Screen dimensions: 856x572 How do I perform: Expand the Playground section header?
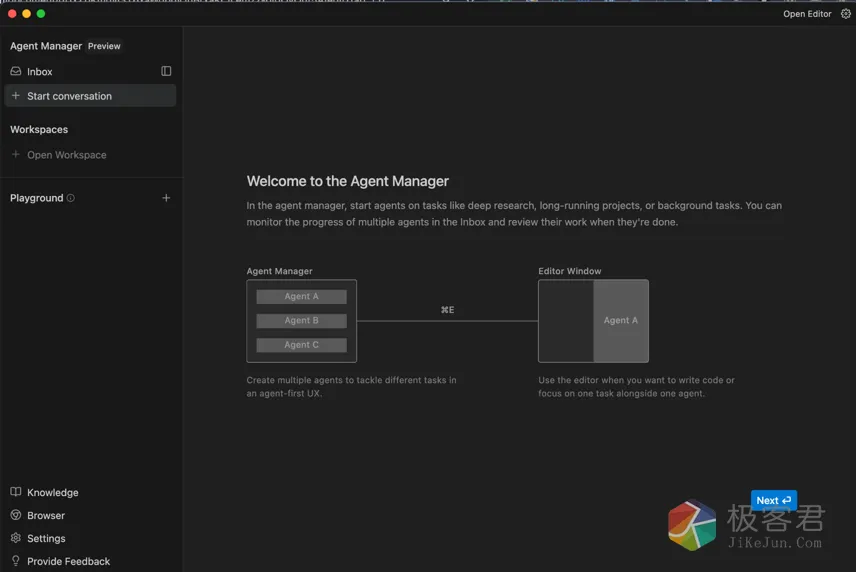tap(37, 198)
